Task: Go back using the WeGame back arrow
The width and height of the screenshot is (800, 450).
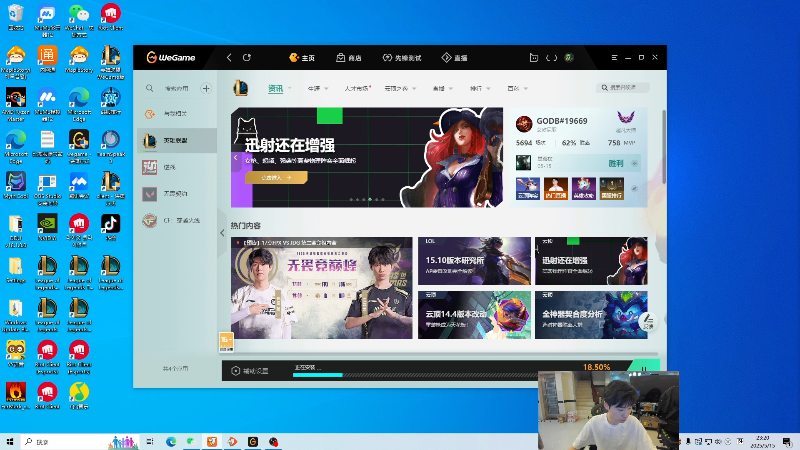Action: pos(229,58)
